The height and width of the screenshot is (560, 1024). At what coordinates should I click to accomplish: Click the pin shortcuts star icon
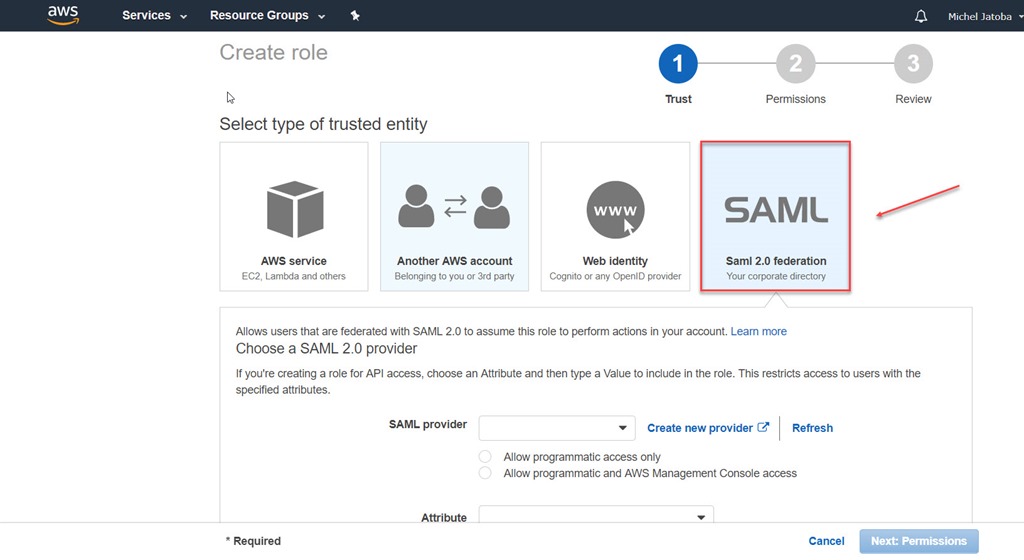click(355, 15)
